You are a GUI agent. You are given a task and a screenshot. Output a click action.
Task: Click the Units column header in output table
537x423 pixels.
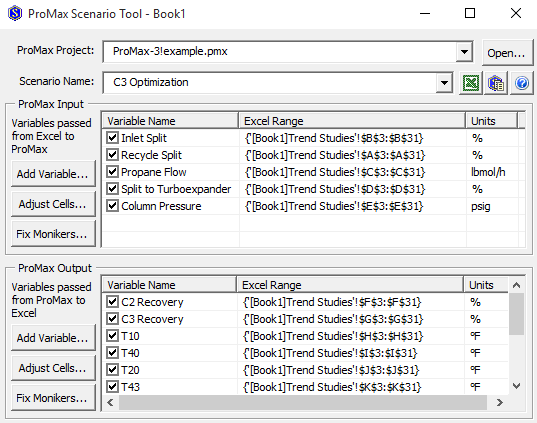(x=486, y=285)
